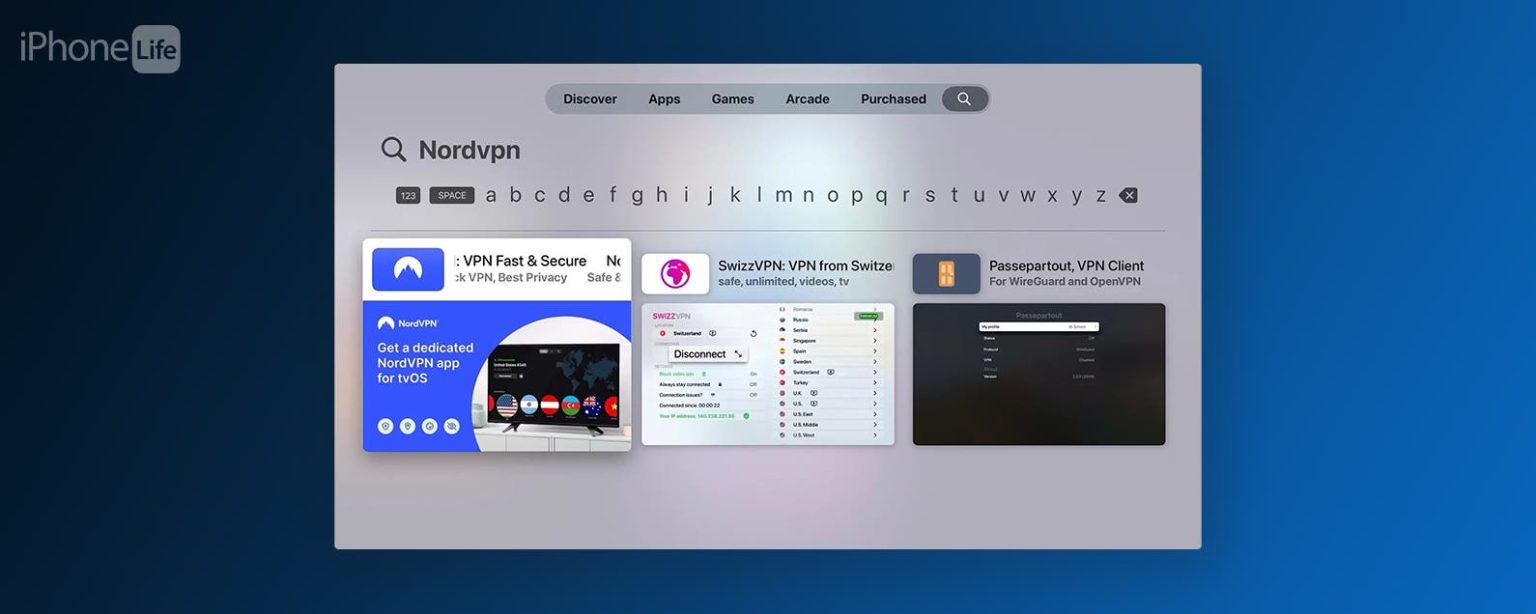Click 'For WireGuard and OpenVPN' subtitle
The height and width of the screenshot is (614, 1536).
(1063, 282)
